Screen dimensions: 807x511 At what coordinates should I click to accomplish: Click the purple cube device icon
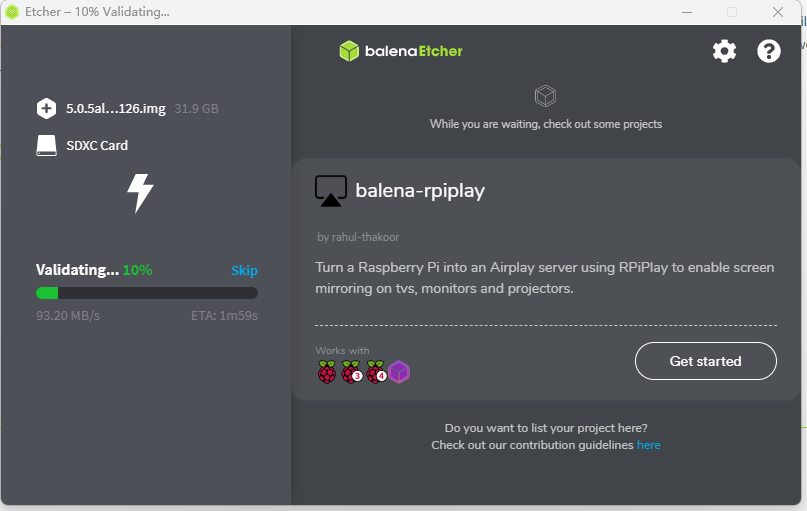pos(399,372)
